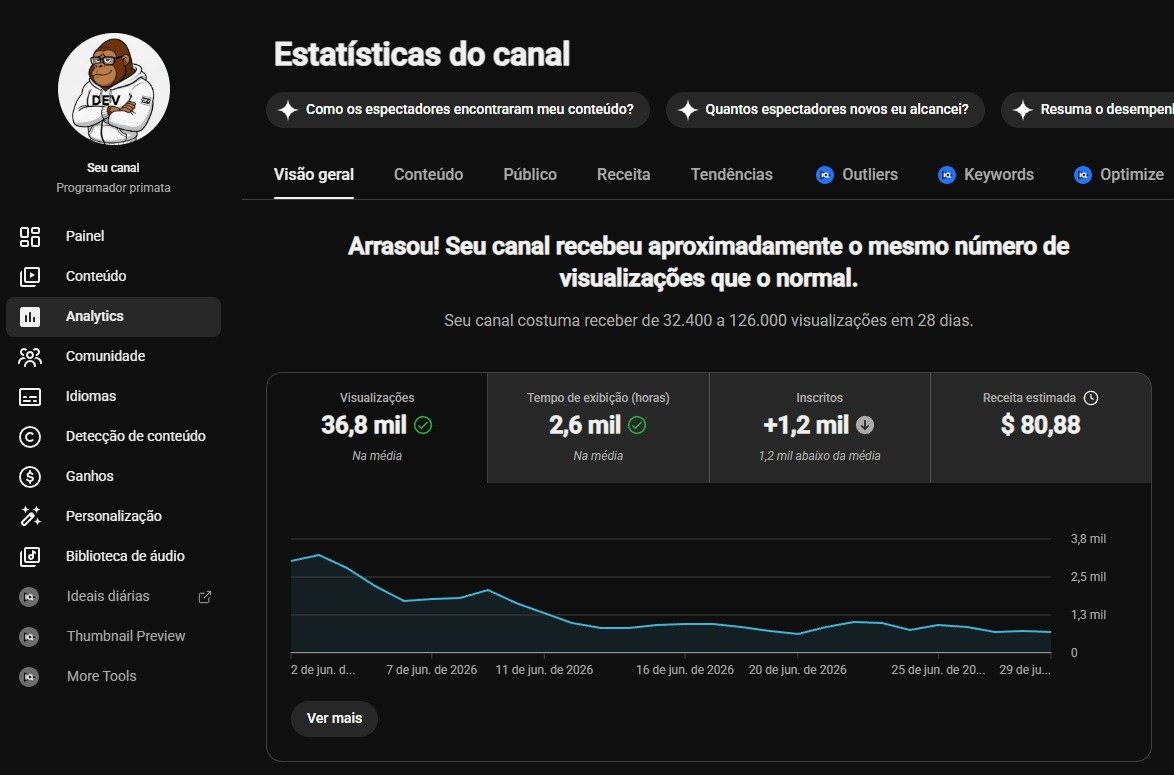Click the Conteúdo video library icon
The width and height of the screenshot is (1174, 775).
[x=30, y=276]
